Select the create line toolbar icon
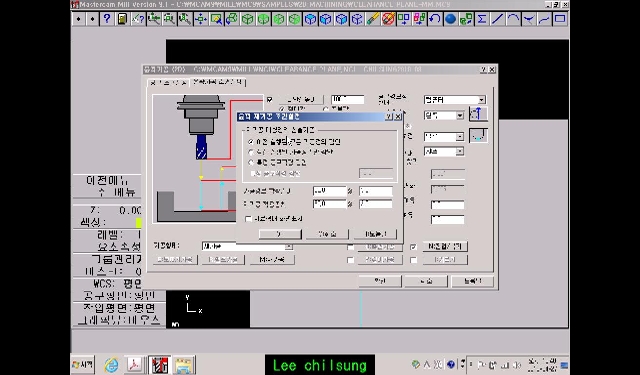 498,19
